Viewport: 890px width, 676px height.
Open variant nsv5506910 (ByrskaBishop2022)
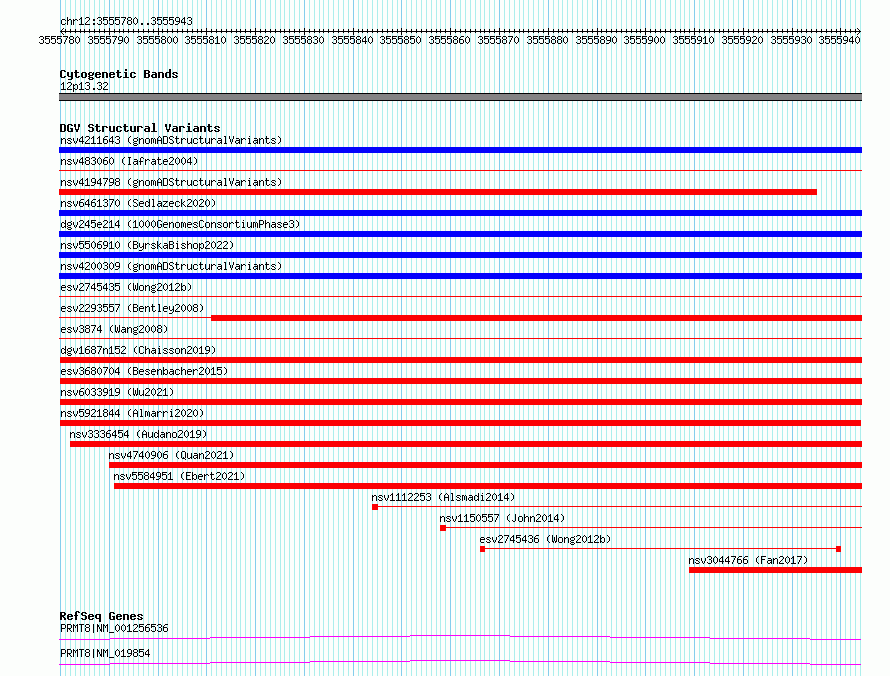coord(147,245)
